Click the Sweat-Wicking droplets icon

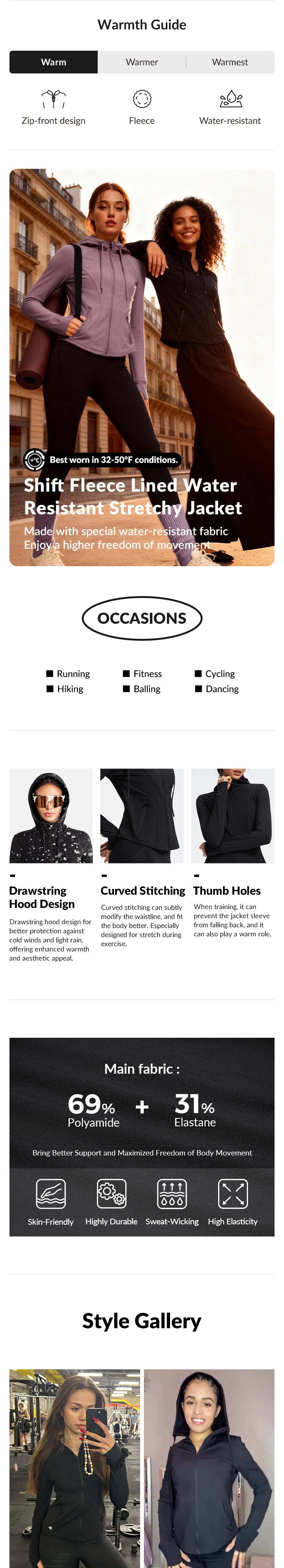pyautogui.click(x=172, y=1194)
